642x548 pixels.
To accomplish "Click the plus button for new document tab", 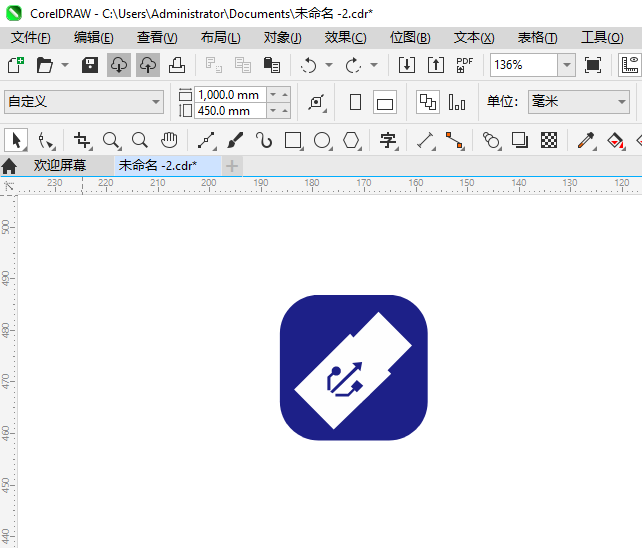I will [x=232, y=166].
